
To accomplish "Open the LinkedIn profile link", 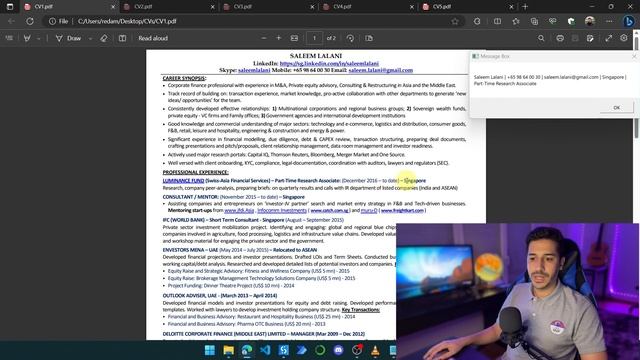I will [x=329, y=63].
